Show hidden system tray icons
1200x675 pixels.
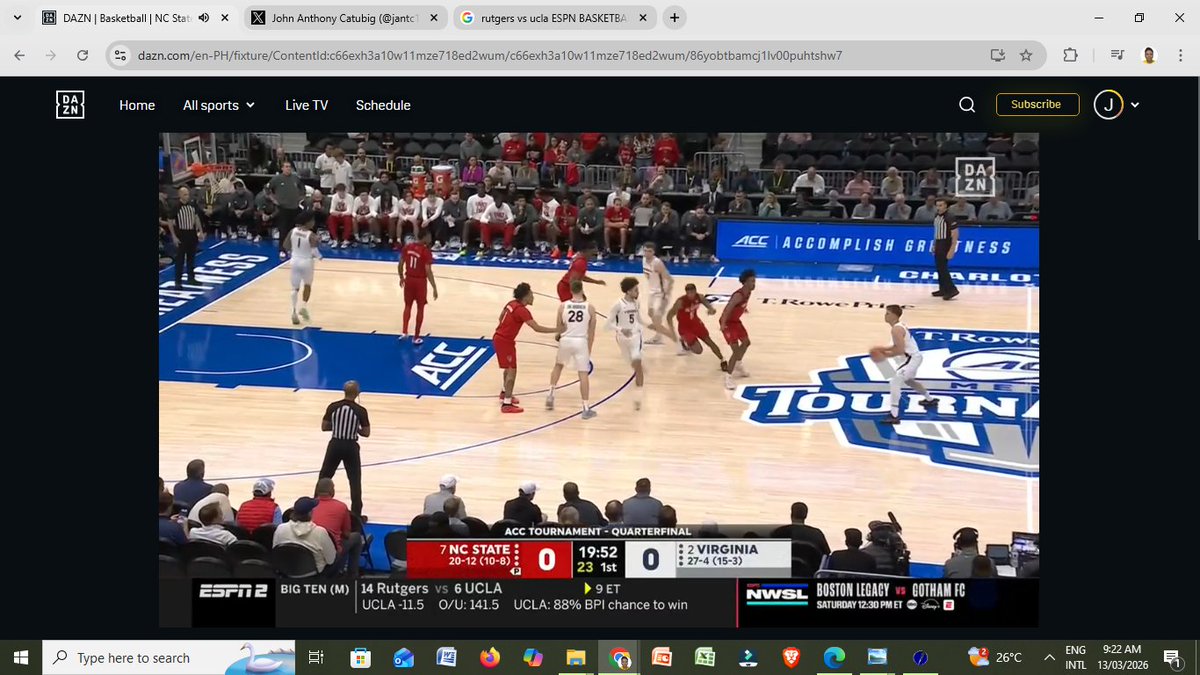click(x=1049, y=657)
